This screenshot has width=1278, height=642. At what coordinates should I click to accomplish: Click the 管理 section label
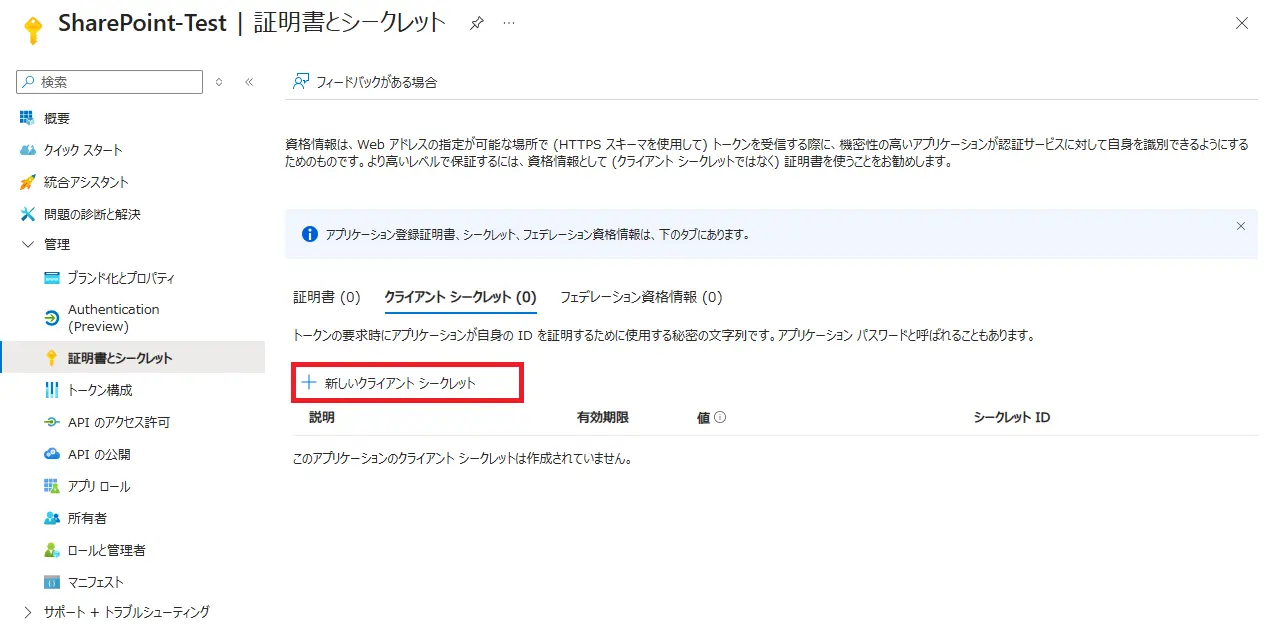tap(57, 244)
